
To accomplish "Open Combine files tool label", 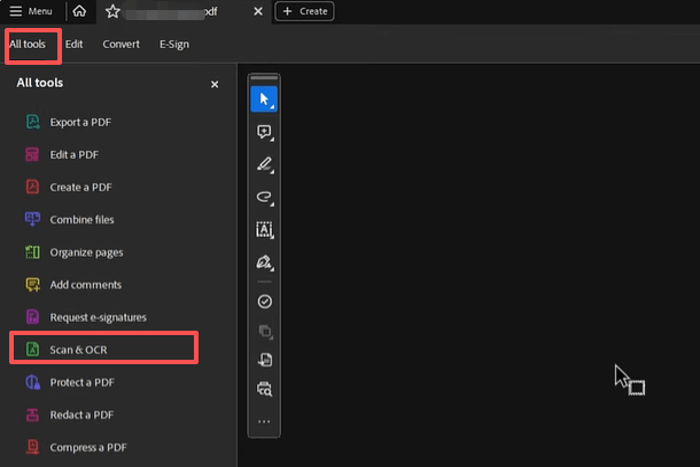I will 82,220.
